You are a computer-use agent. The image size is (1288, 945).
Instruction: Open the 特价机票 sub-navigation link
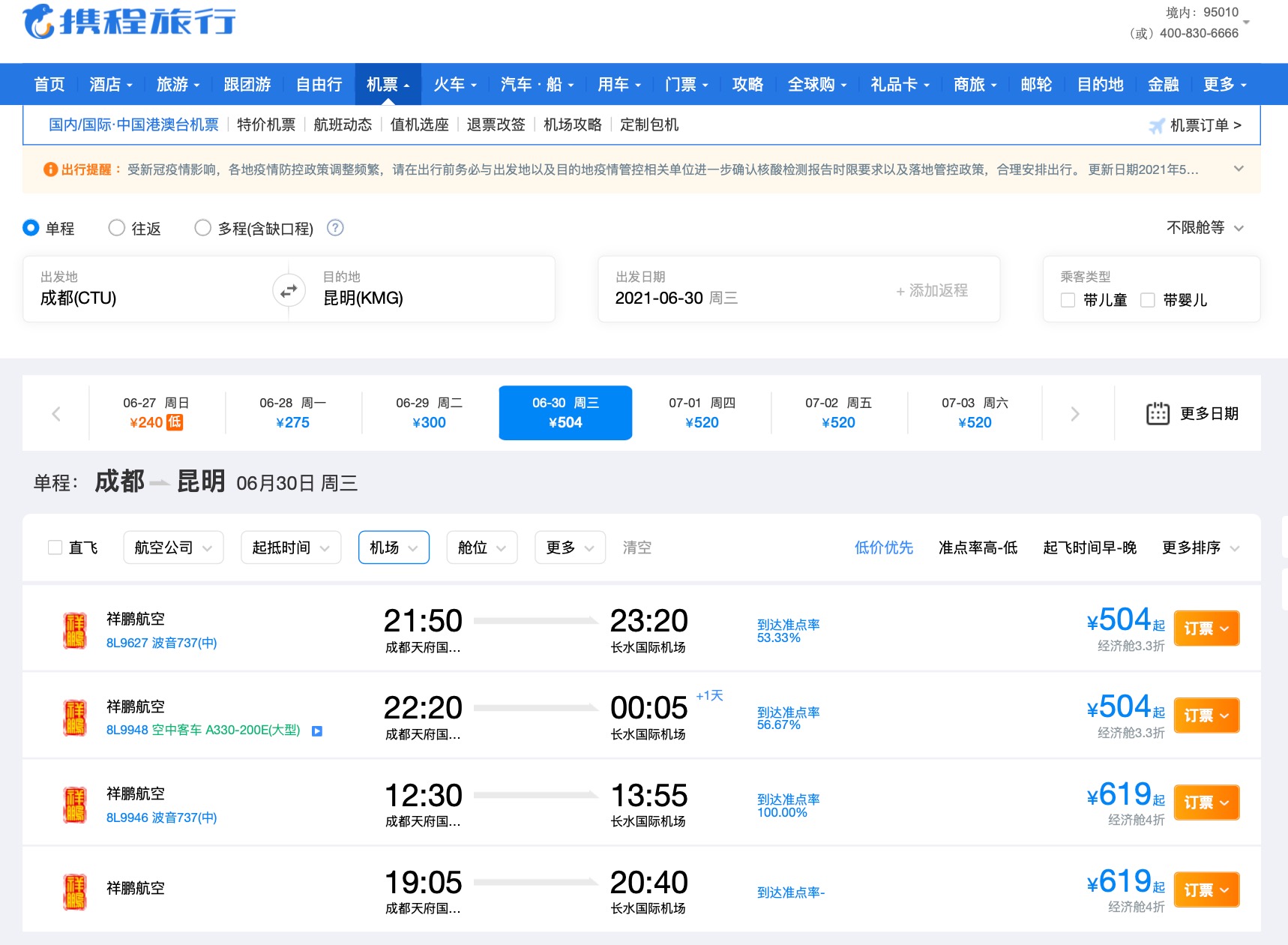pos(266,124)
